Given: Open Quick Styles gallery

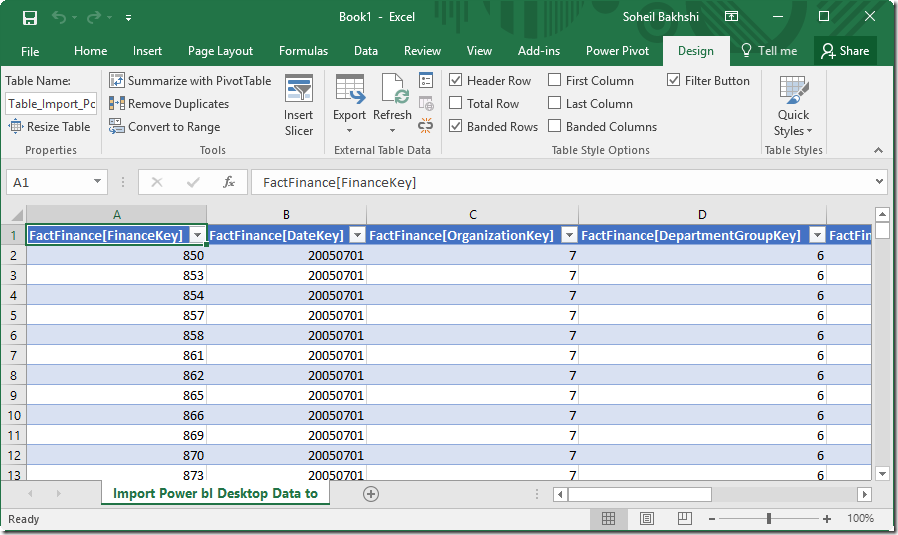Looking at the screenshot, I should pyautogui.click(x=793, y=107).
